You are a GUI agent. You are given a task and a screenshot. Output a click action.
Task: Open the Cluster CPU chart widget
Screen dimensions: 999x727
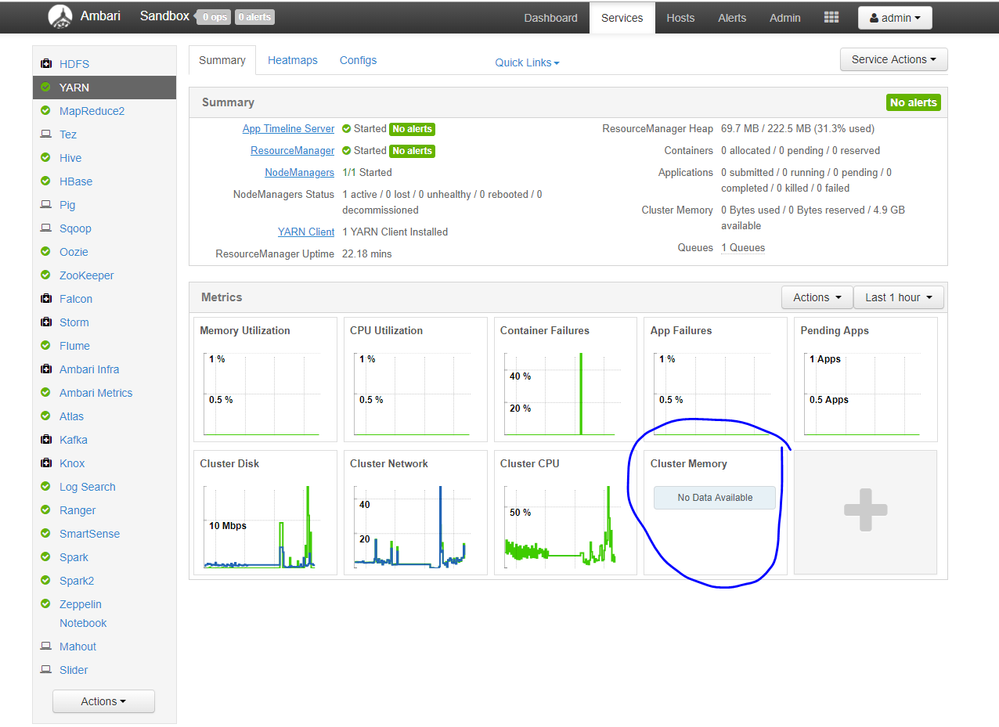click(565, 512)
